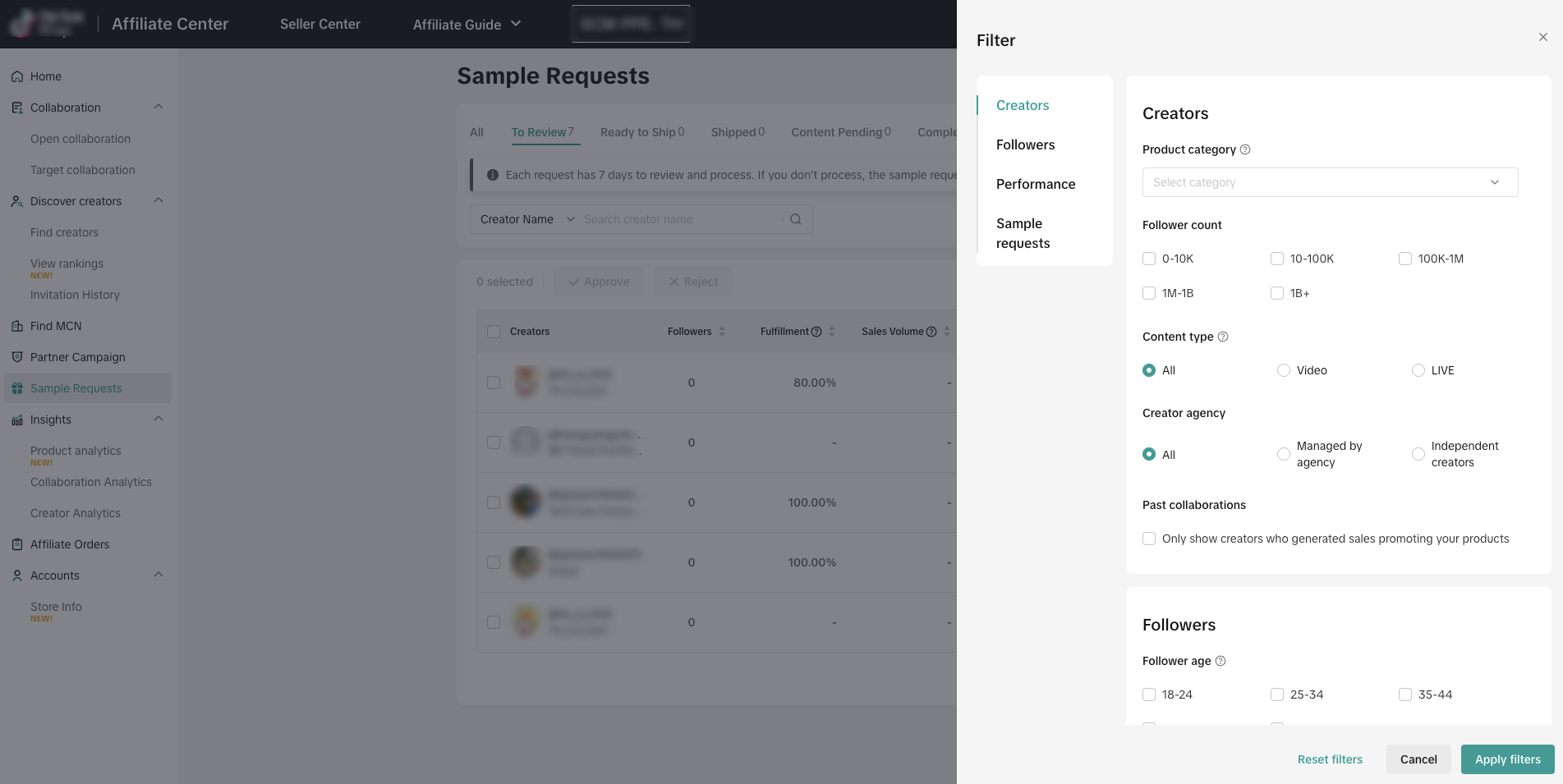Viewport: 1563px width, 784px height.
Task: Click the Apply filters button
Action: click(1507, 759)
